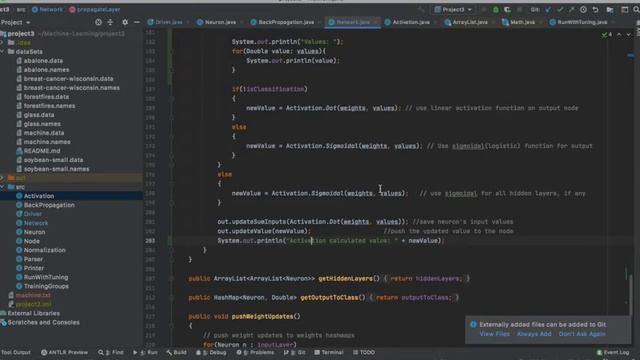640x360 pixels.
Task: Click propagateLayer breadcrumb in navigation bar
Action: point(94,9)
